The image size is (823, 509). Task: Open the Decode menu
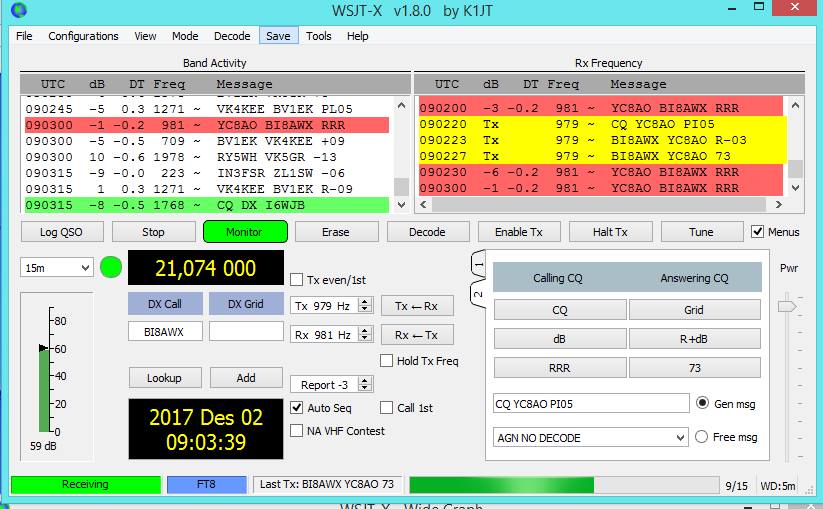click(x=232, y=36)
